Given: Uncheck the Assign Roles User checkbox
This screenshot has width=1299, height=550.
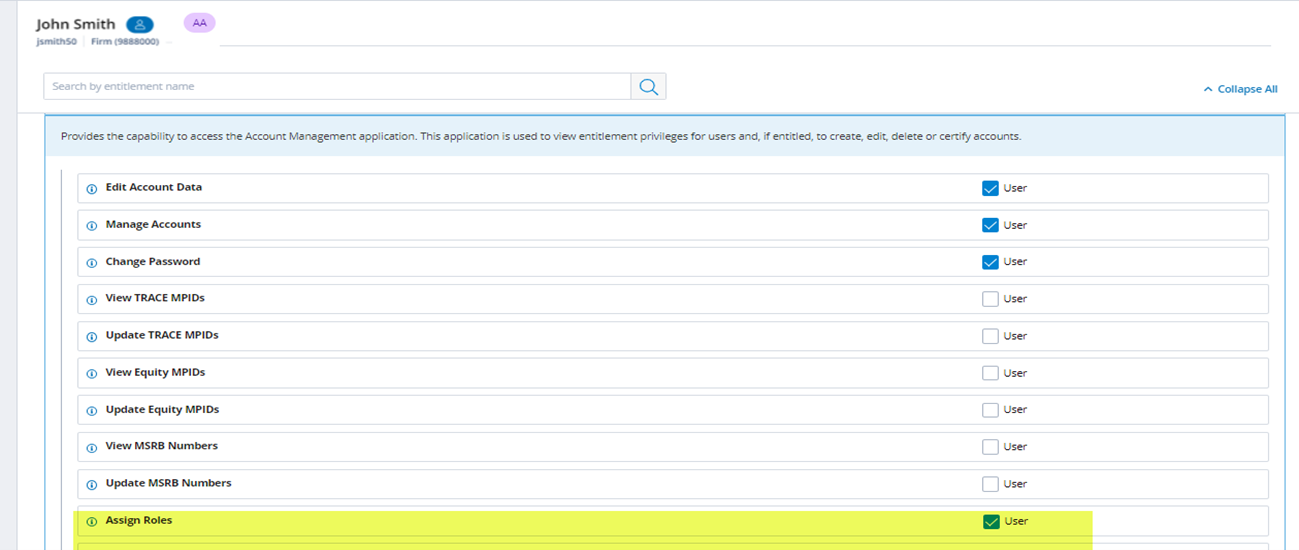Looking at the screenshot, I should 990,521.
